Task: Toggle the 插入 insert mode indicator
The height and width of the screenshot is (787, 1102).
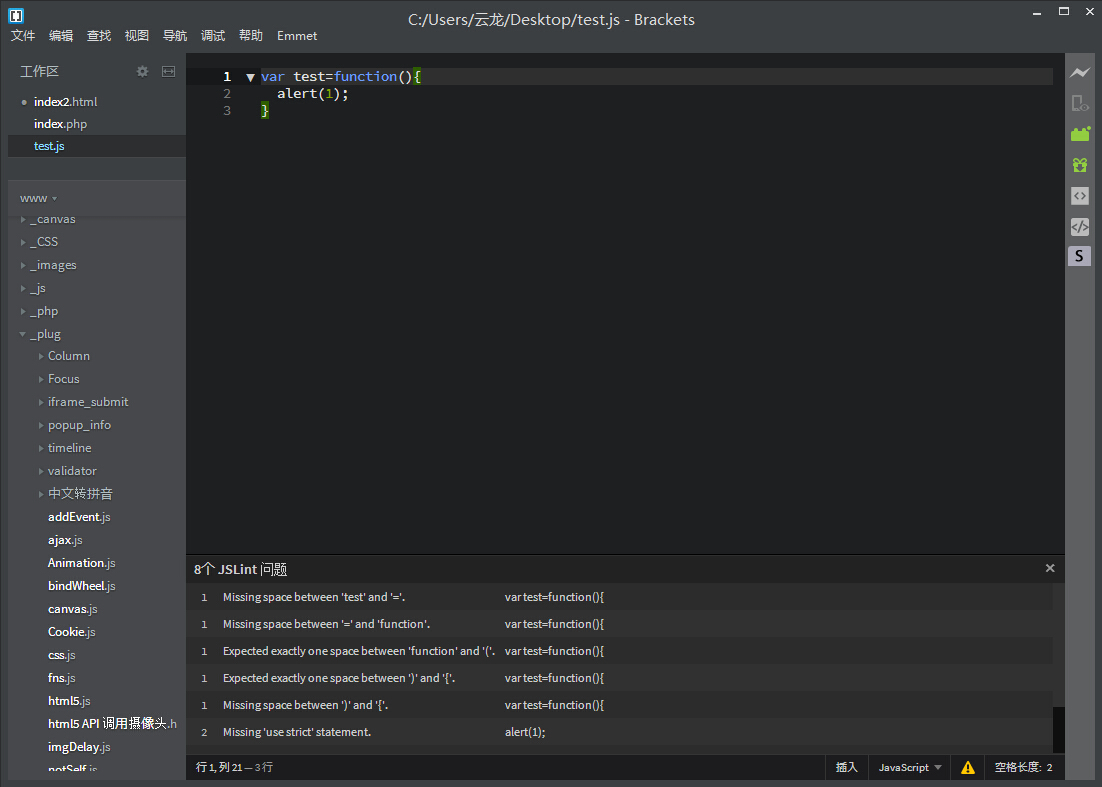Action: coord(846,767)
